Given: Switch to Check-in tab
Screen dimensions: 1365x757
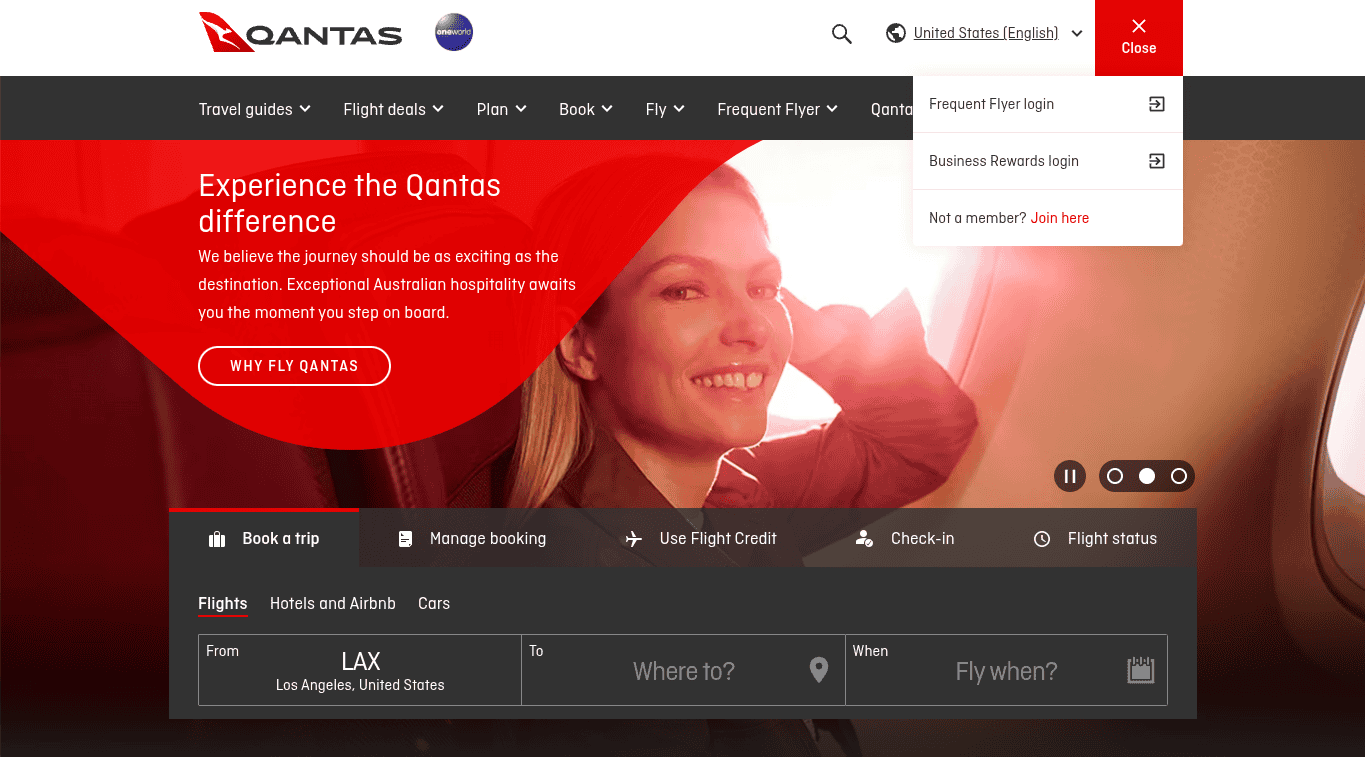Looking at the screenshot, I should click(x=905, y=538).
